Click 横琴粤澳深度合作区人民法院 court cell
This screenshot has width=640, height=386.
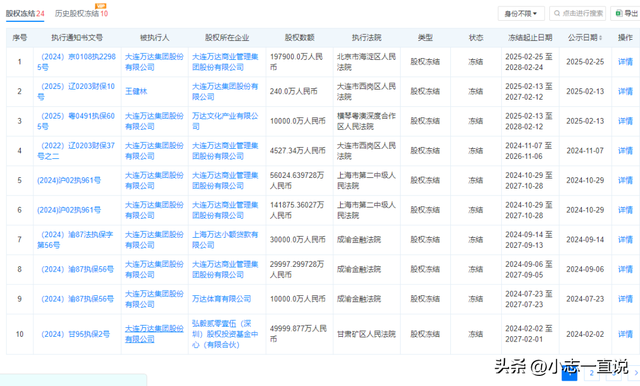pyautogui.click(x=366, y=121)
